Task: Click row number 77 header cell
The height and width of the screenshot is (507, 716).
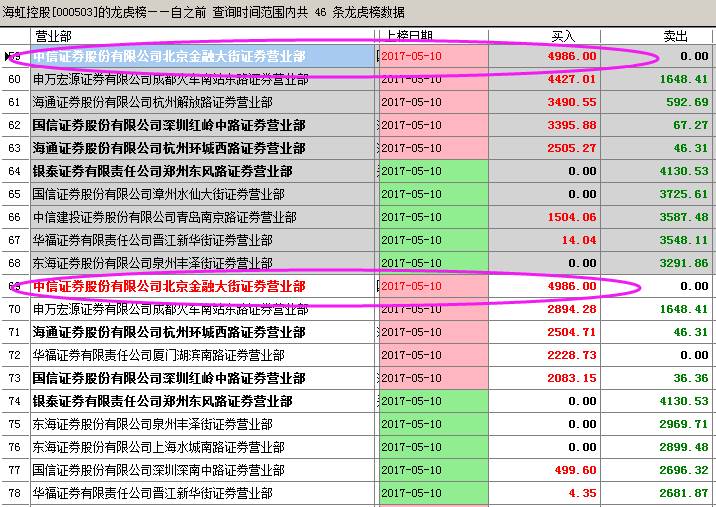Action: click(x=15, y=470)
